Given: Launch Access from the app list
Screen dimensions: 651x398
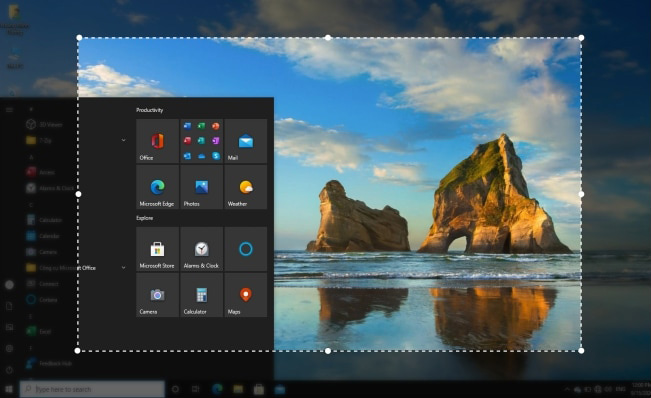Looking at the screenshot, I should click(41, 172).
